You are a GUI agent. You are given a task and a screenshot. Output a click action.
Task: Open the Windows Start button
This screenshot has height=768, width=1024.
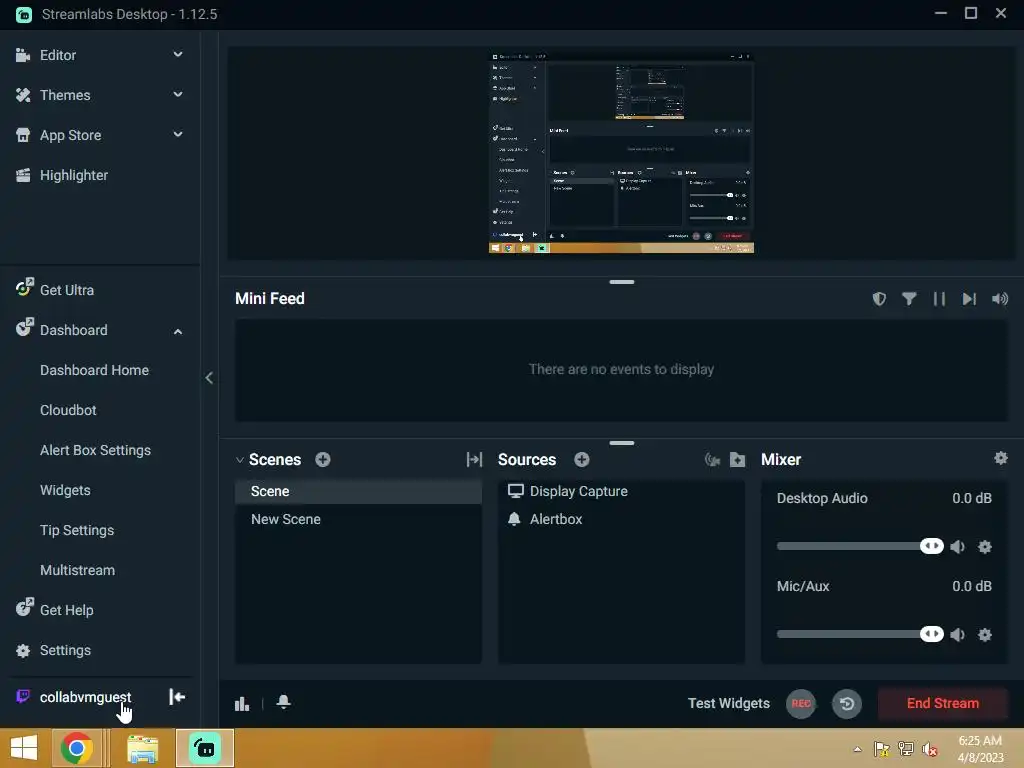click(x=24, y=748)
